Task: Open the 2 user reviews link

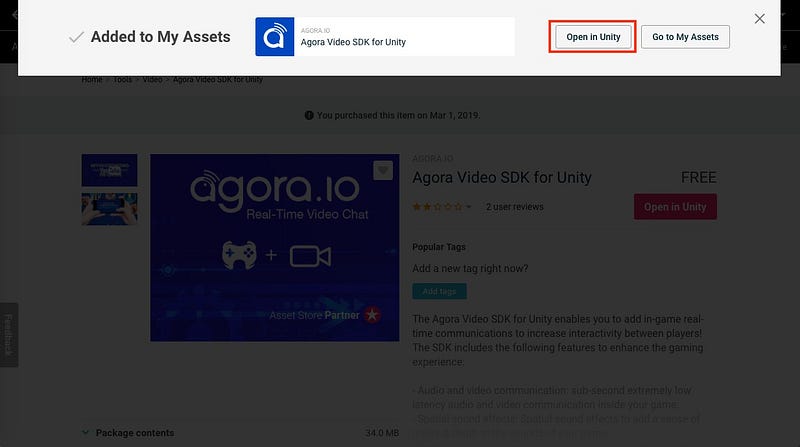Action: coord(514,207)
